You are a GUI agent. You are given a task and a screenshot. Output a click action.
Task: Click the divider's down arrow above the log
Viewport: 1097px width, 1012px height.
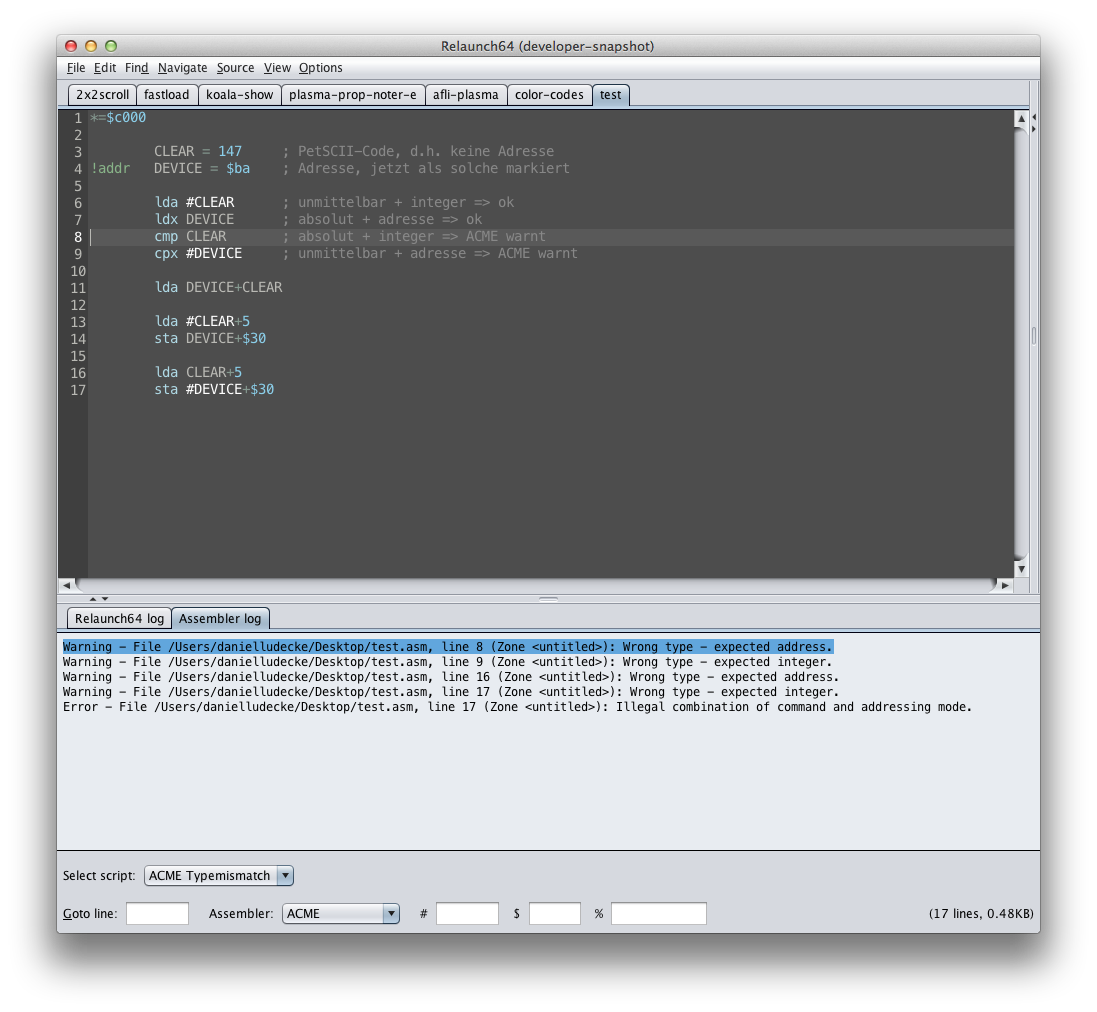click(105, 599)
